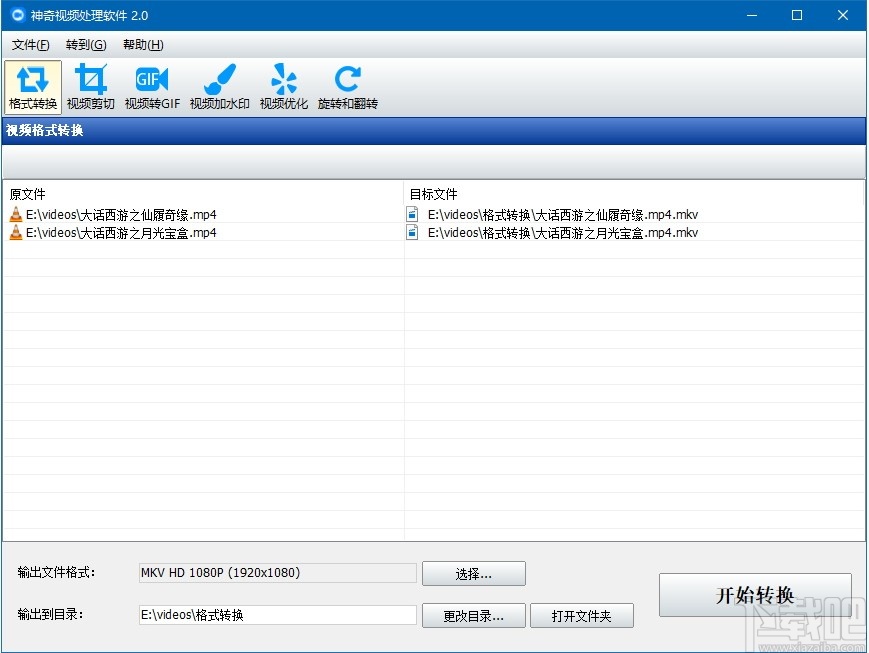Click the 更改目录... button

tap(474, 616)
